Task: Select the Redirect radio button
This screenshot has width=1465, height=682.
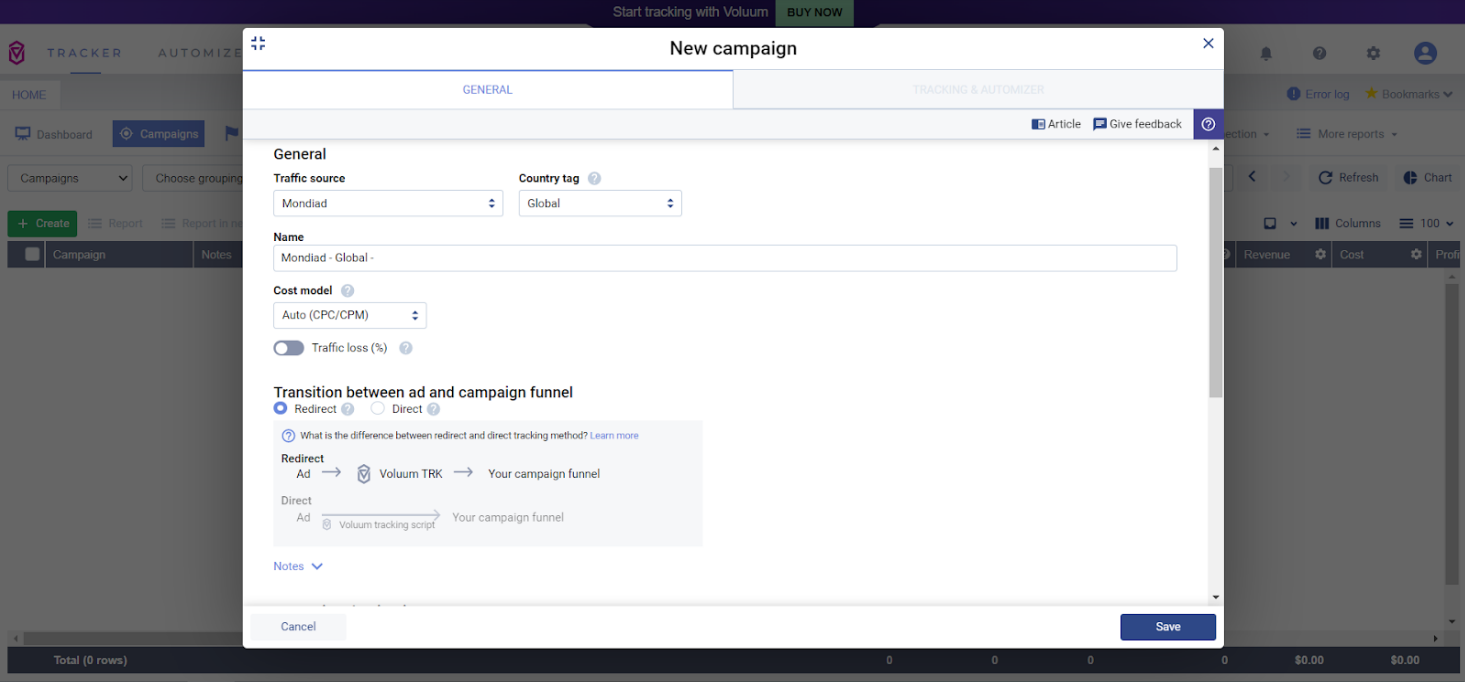Action: click(281, 409)
